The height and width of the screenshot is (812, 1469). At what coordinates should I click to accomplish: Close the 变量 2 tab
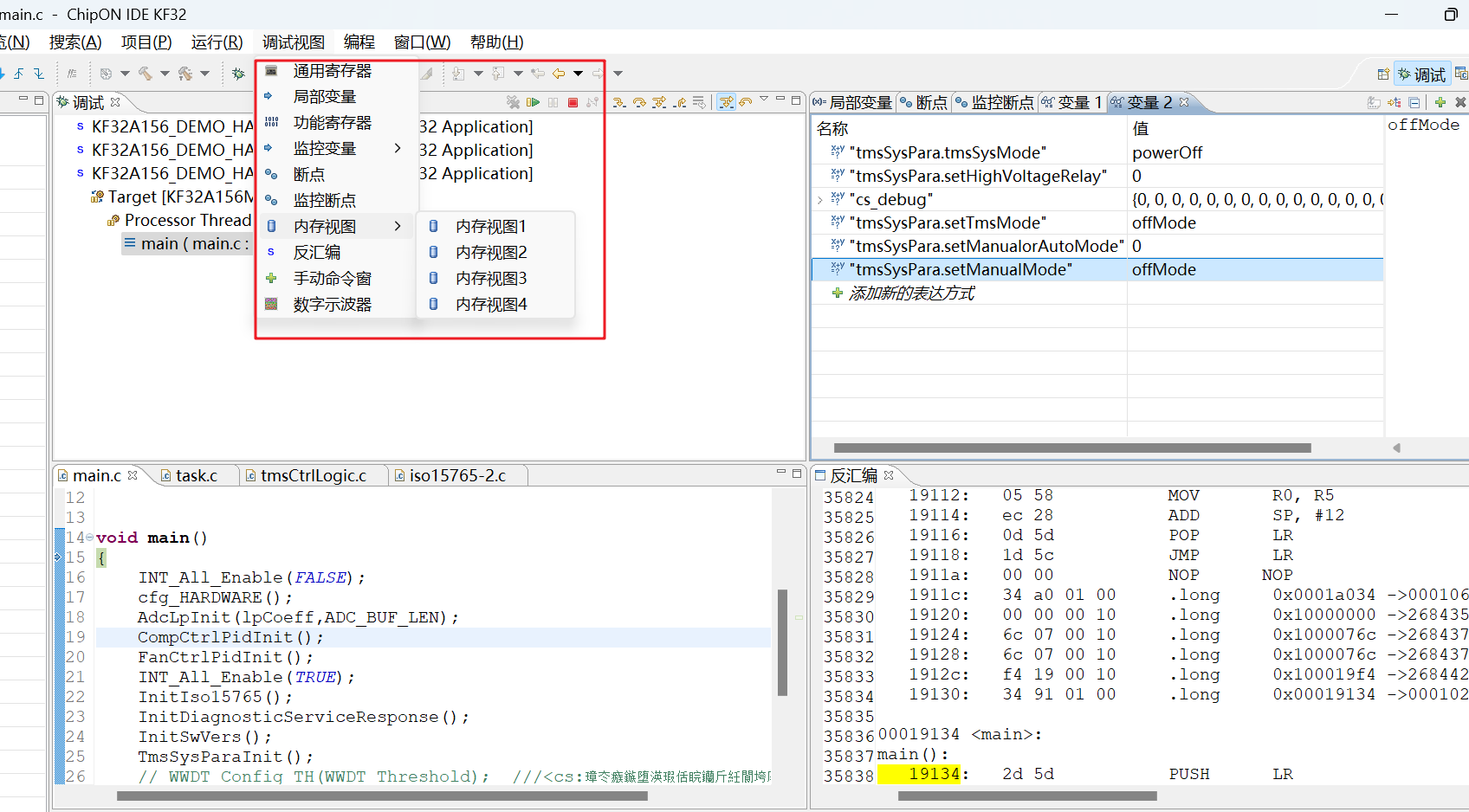pos(1184,101)
